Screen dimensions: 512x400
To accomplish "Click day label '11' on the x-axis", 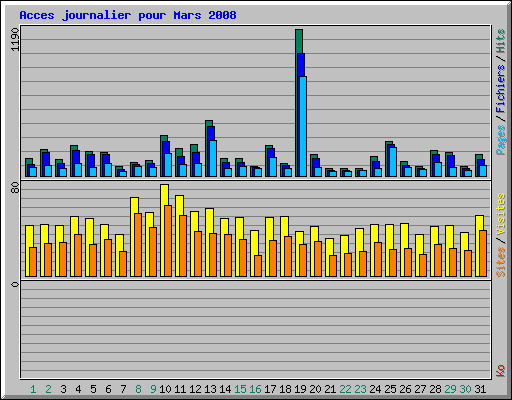I will click(x=180, y=389).
